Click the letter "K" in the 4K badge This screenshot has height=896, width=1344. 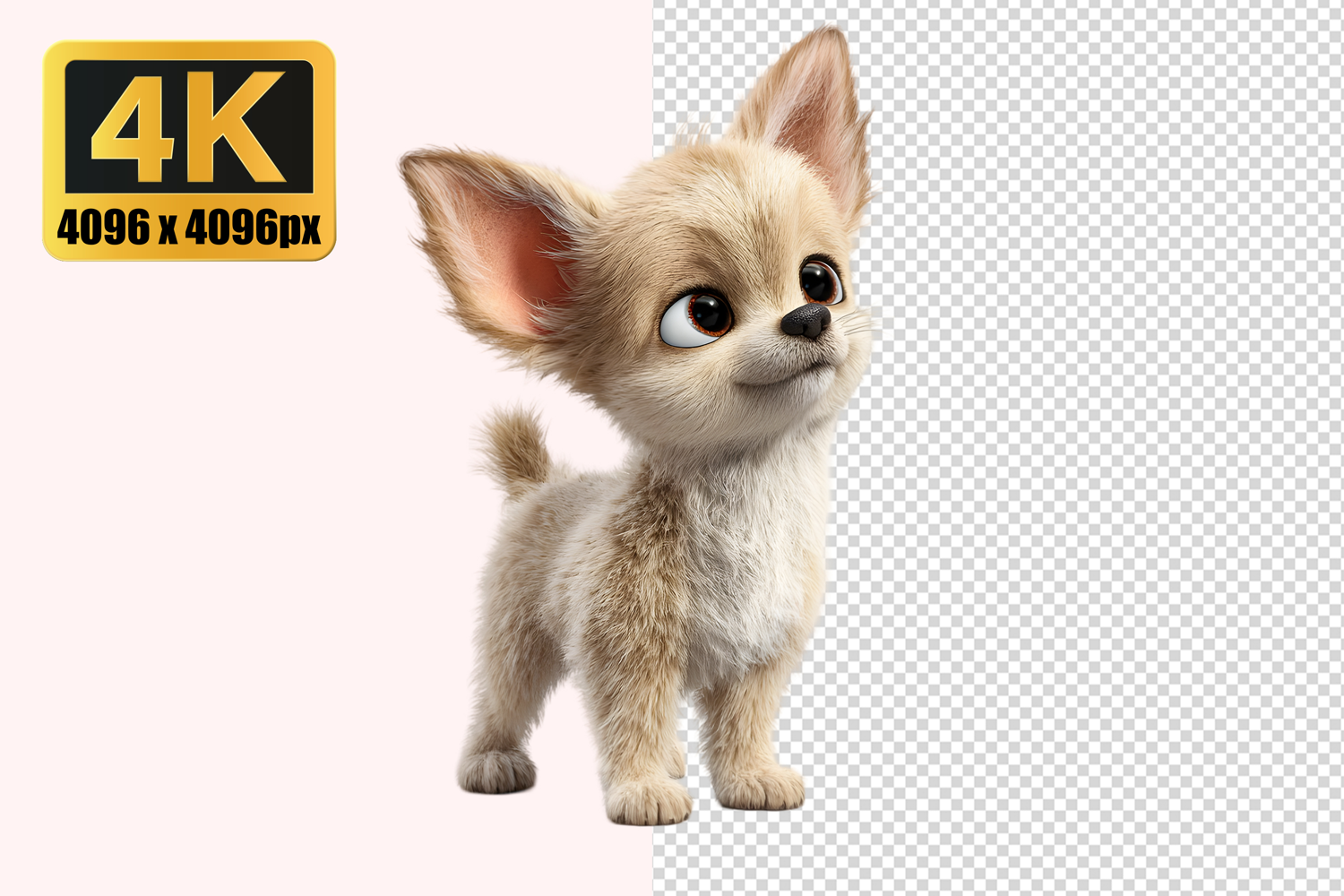[x=242, y=127]
